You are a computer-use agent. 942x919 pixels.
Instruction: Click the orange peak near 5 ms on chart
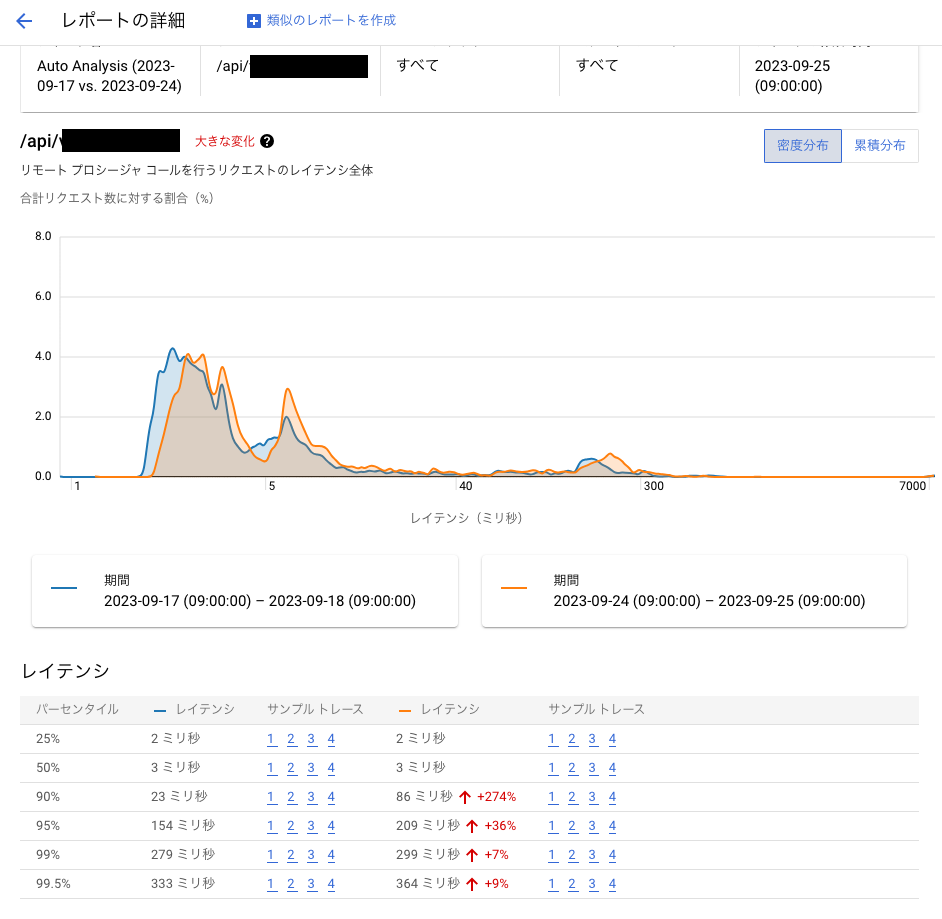[x=288, y=390]
